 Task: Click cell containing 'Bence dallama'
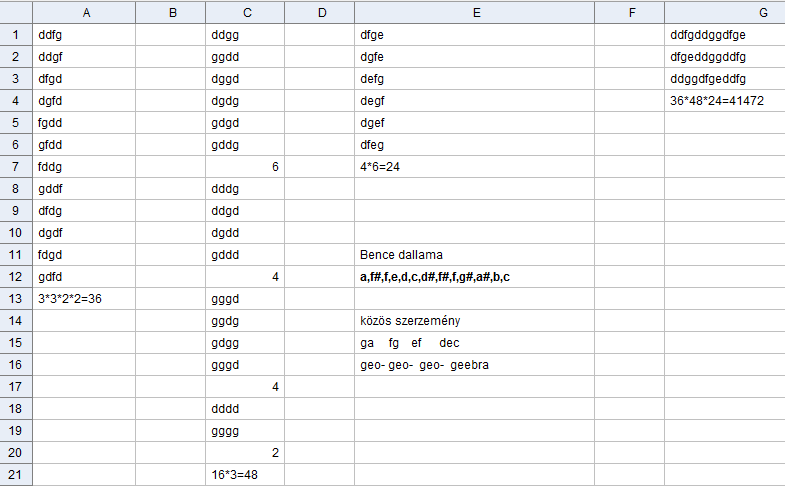tap(475, 254)
